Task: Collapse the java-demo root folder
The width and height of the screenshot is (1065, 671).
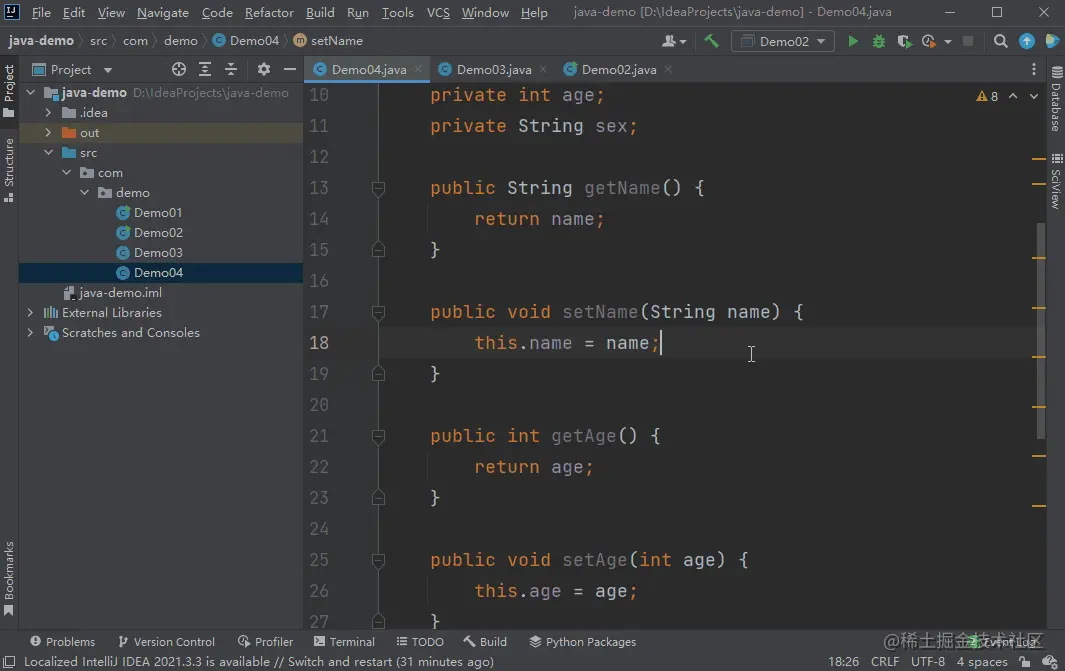Action: coord(31,92)
